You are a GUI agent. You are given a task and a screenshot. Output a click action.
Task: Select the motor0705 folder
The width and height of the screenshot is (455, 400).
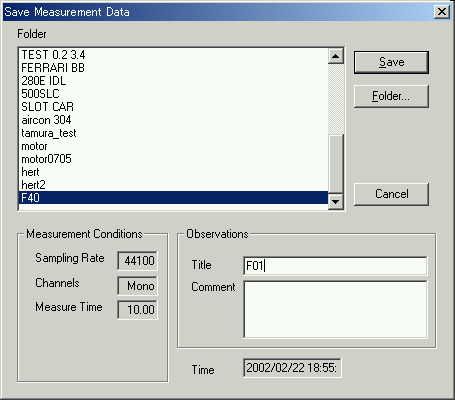tap(174, 159)
